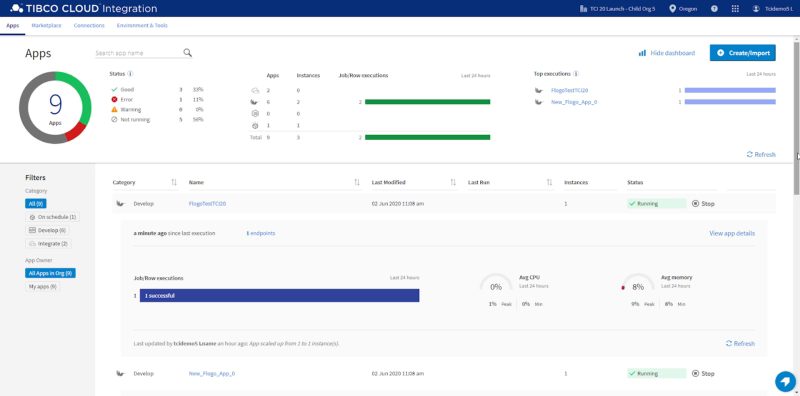Click the scheduled gear type icon in summary
Screen dimensions: 800x396
coord(255,126)
